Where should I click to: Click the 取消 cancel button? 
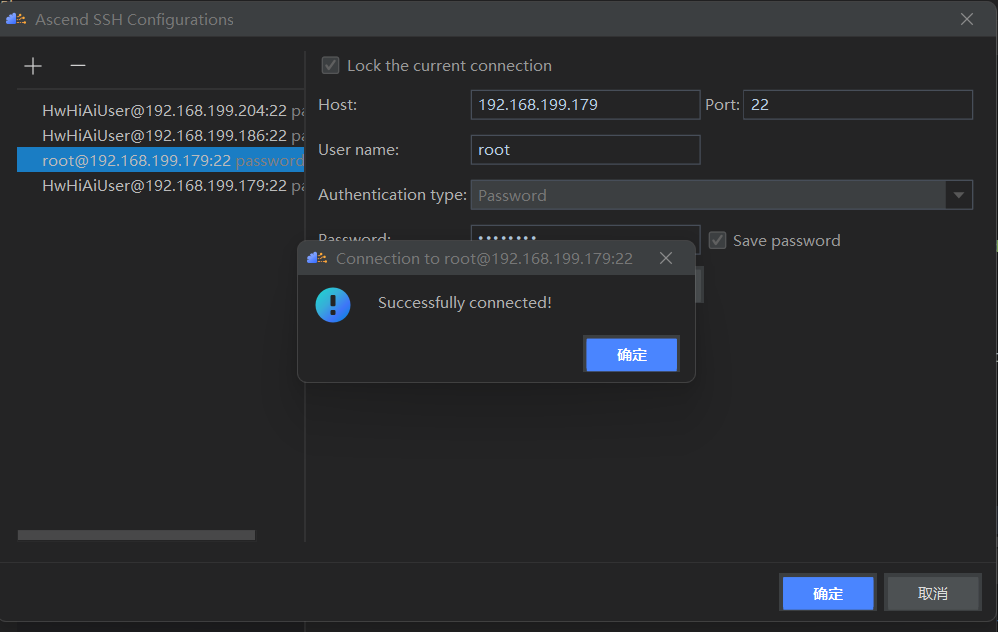932,593
